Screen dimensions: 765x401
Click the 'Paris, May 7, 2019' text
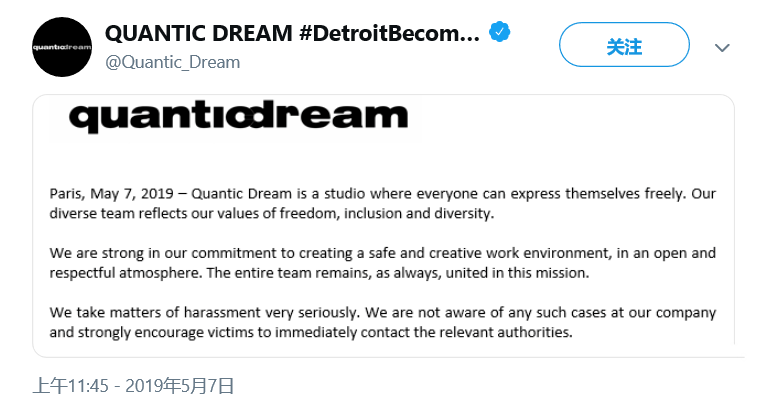click(x=111, y=193)
